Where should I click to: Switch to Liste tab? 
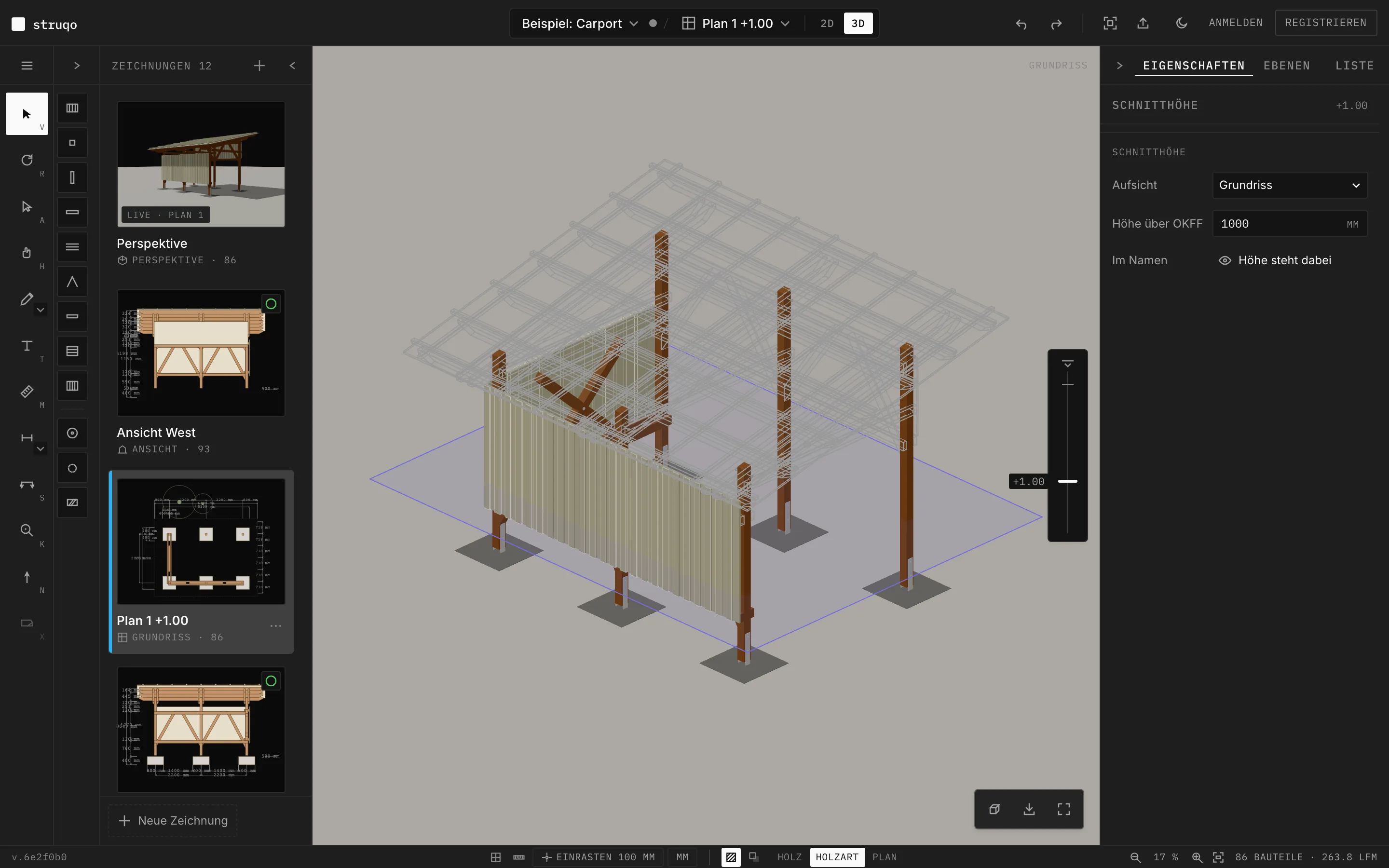coord(1355,66)
